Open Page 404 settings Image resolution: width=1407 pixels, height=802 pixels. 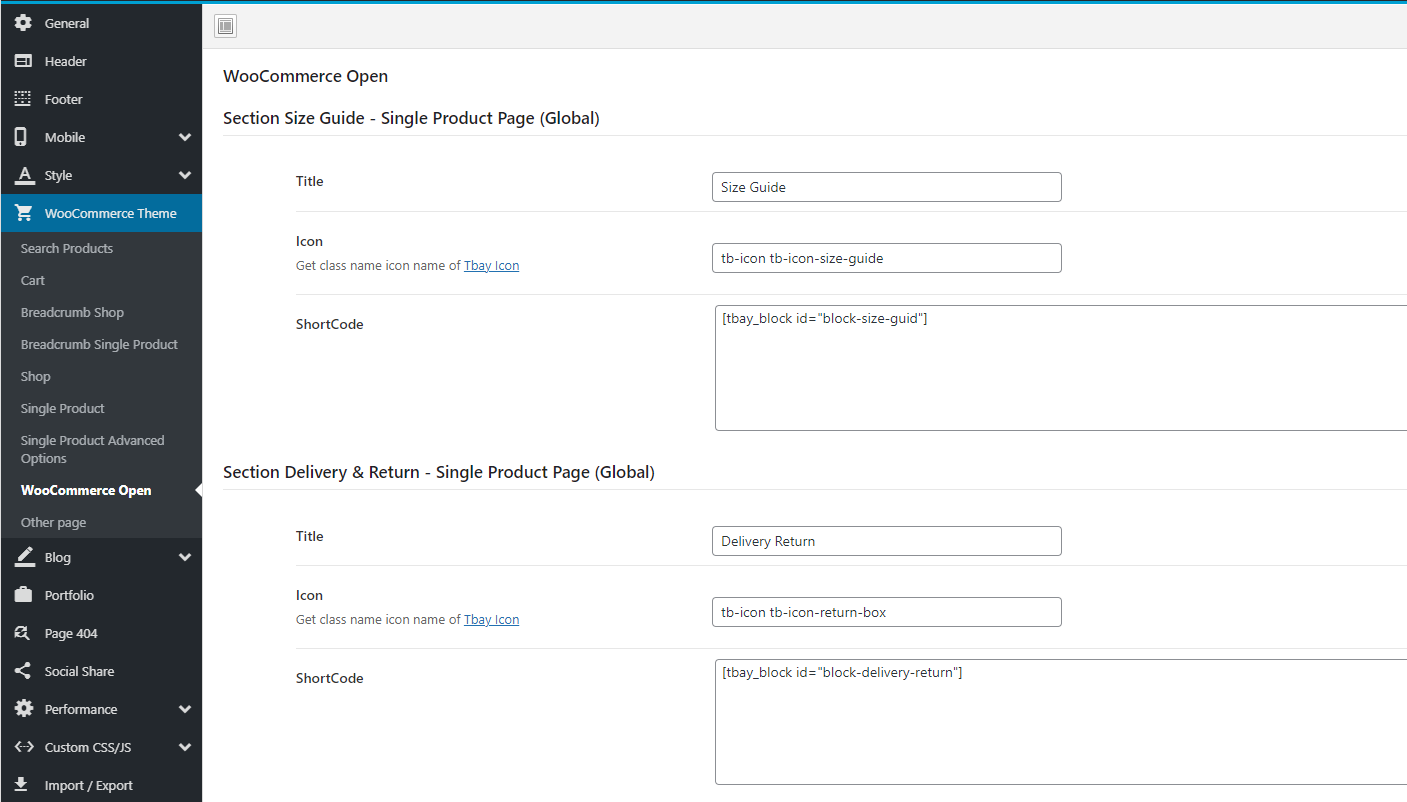click(71, 633)
